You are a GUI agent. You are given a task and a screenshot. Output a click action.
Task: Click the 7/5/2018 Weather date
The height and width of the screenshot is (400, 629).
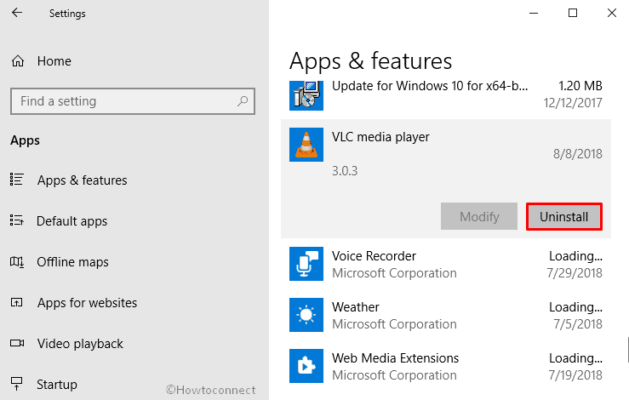[x=578, y=324]
